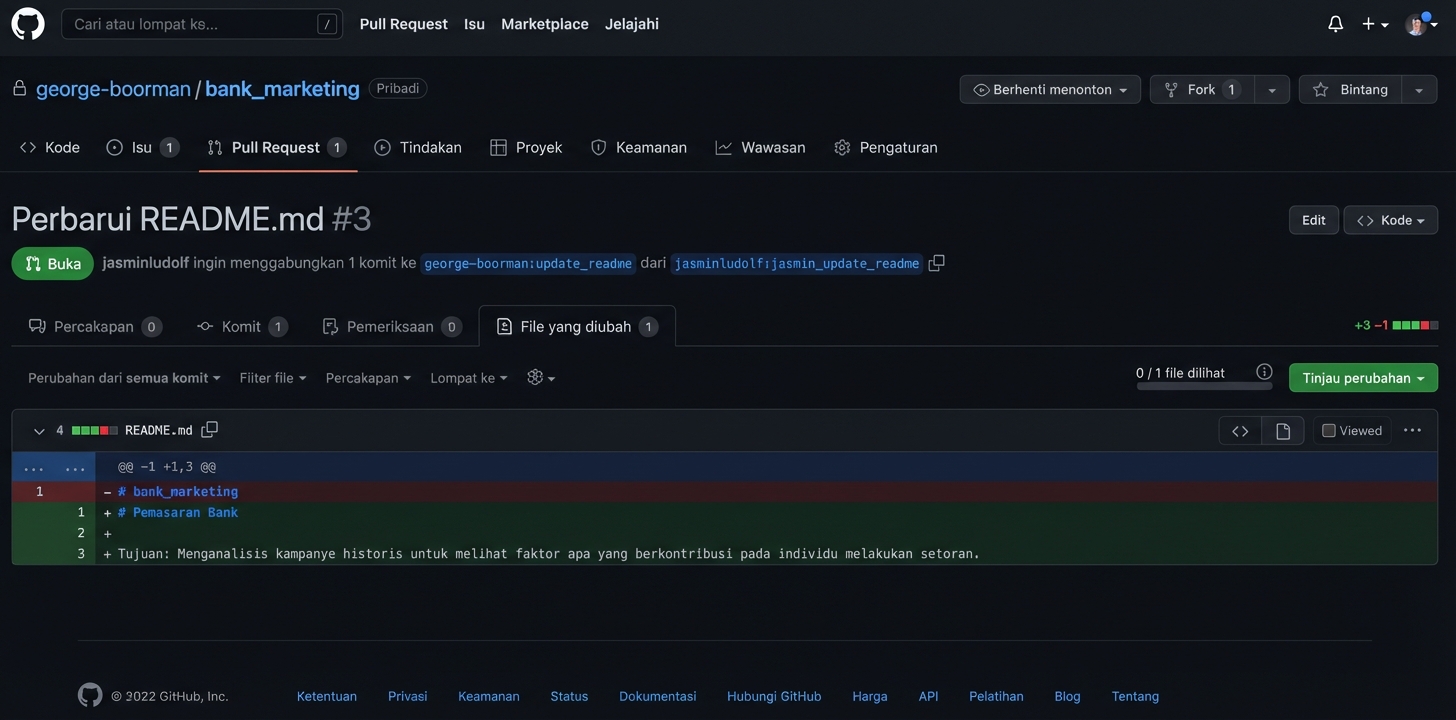Click the Fork button
The width and height of the screenshot is (1456, 720).
click(1202, 89)
